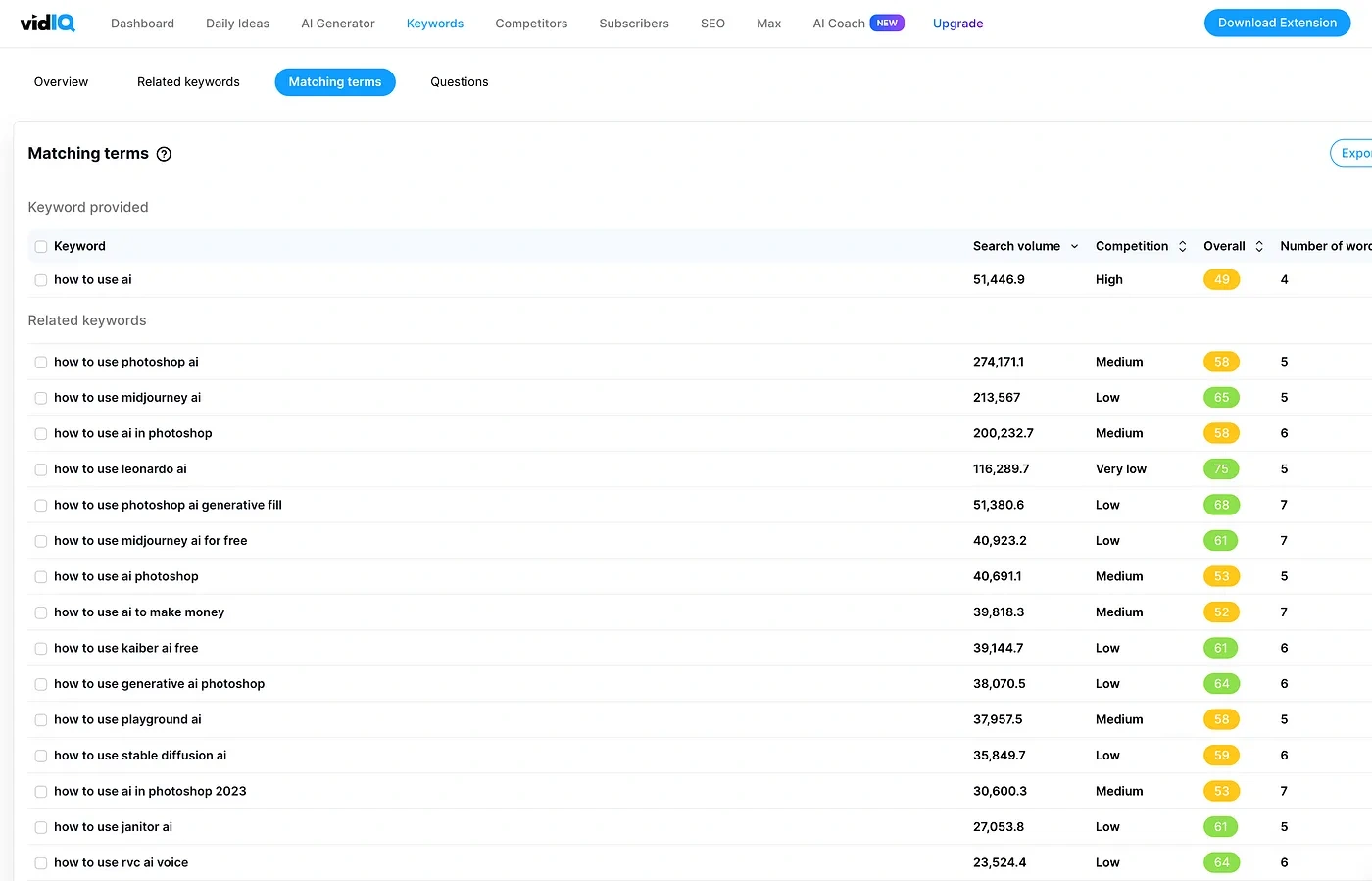Sort by Search volume column arrow
The image size is (1372, 881).
1074,246
